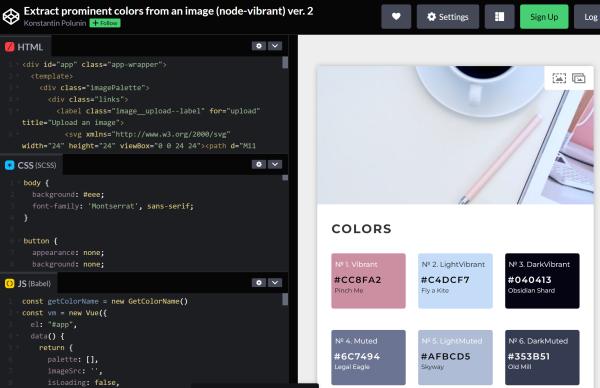Screen dimensions: 600x388
Task: Love this pen with heart button
Action: coord(396,16)
